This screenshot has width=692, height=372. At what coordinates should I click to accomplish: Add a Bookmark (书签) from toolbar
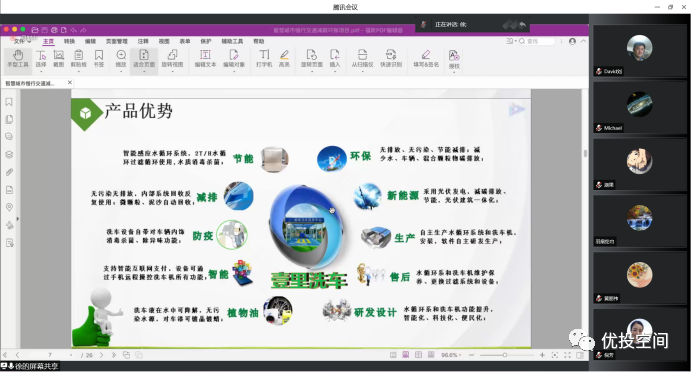[99, 59]
